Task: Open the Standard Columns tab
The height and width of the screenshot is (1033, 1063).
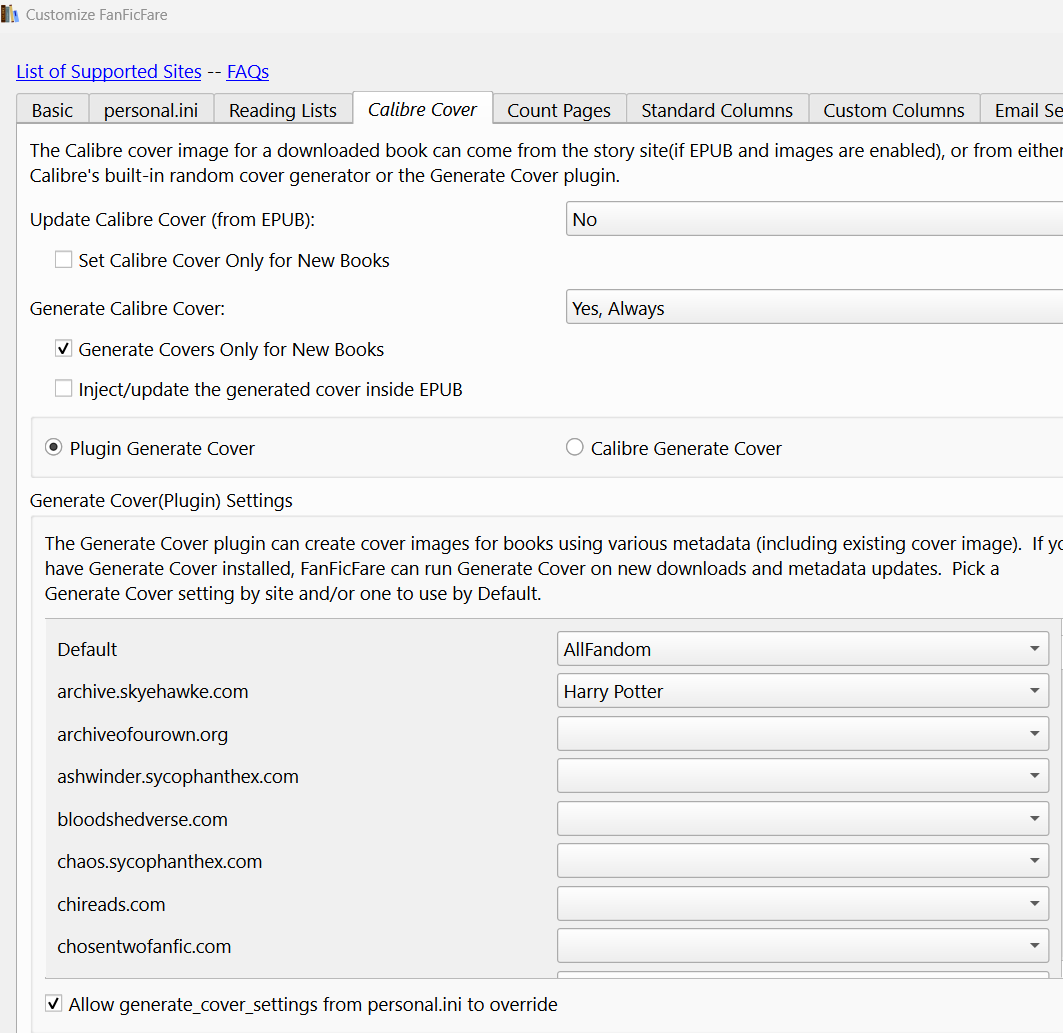Action: point(717,111)
